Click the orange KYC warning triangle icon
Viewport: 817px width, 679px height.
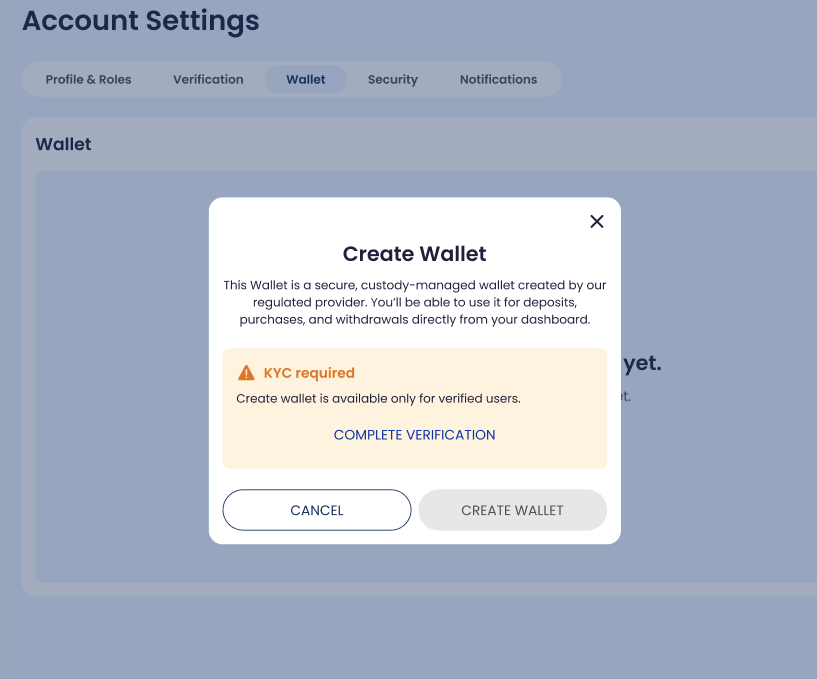(x=246, y=373)
